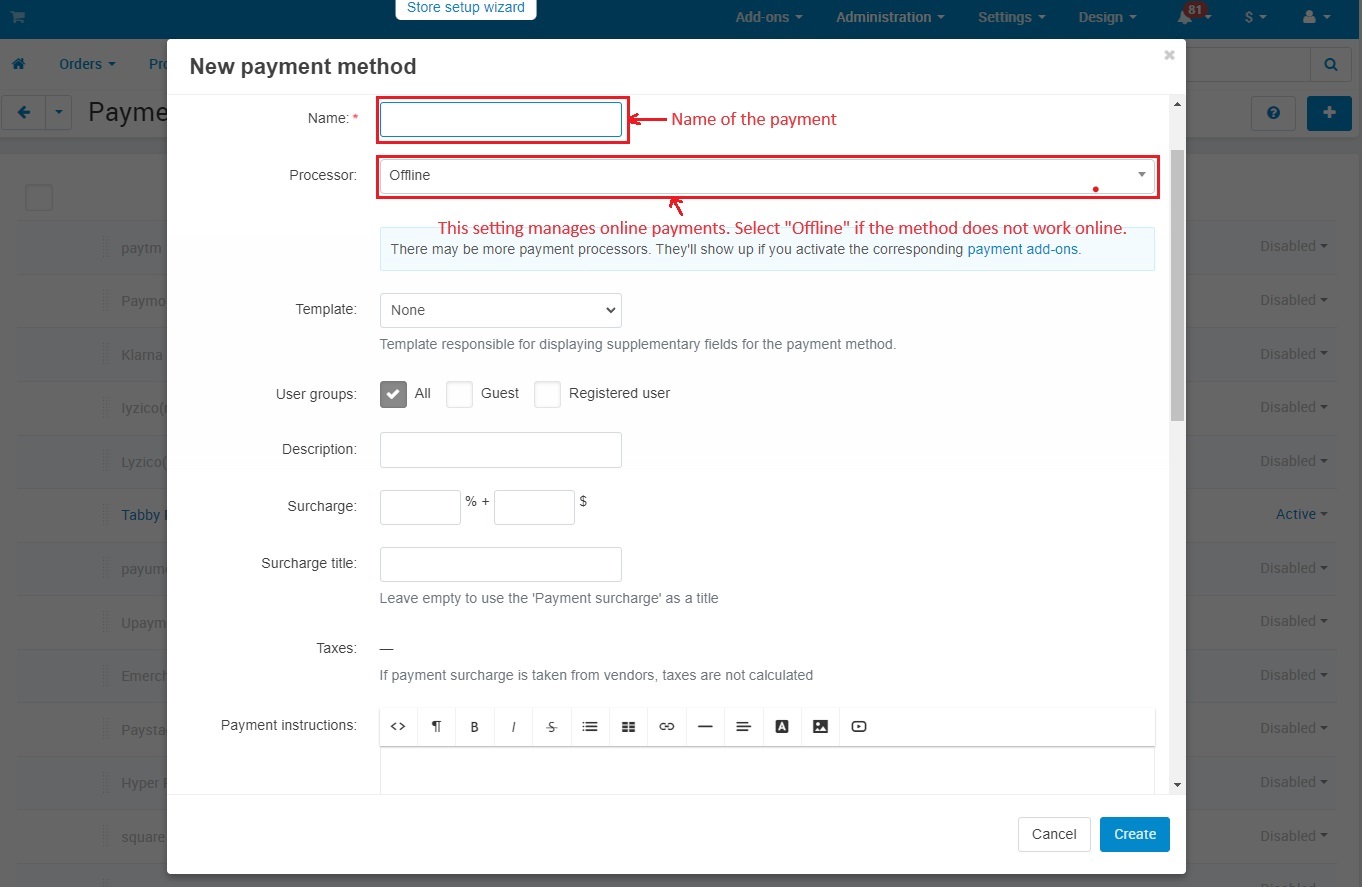This screenshot has height=887, width=1362.
Task: Click the Surcharge percent input field
Action: pos(420,507)
